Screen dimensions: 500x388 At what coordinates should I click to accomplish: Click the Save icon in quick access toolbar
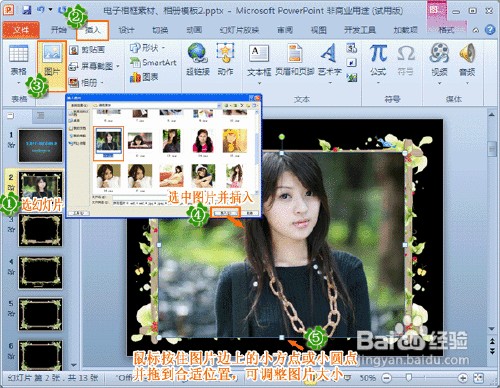[27, 10]
